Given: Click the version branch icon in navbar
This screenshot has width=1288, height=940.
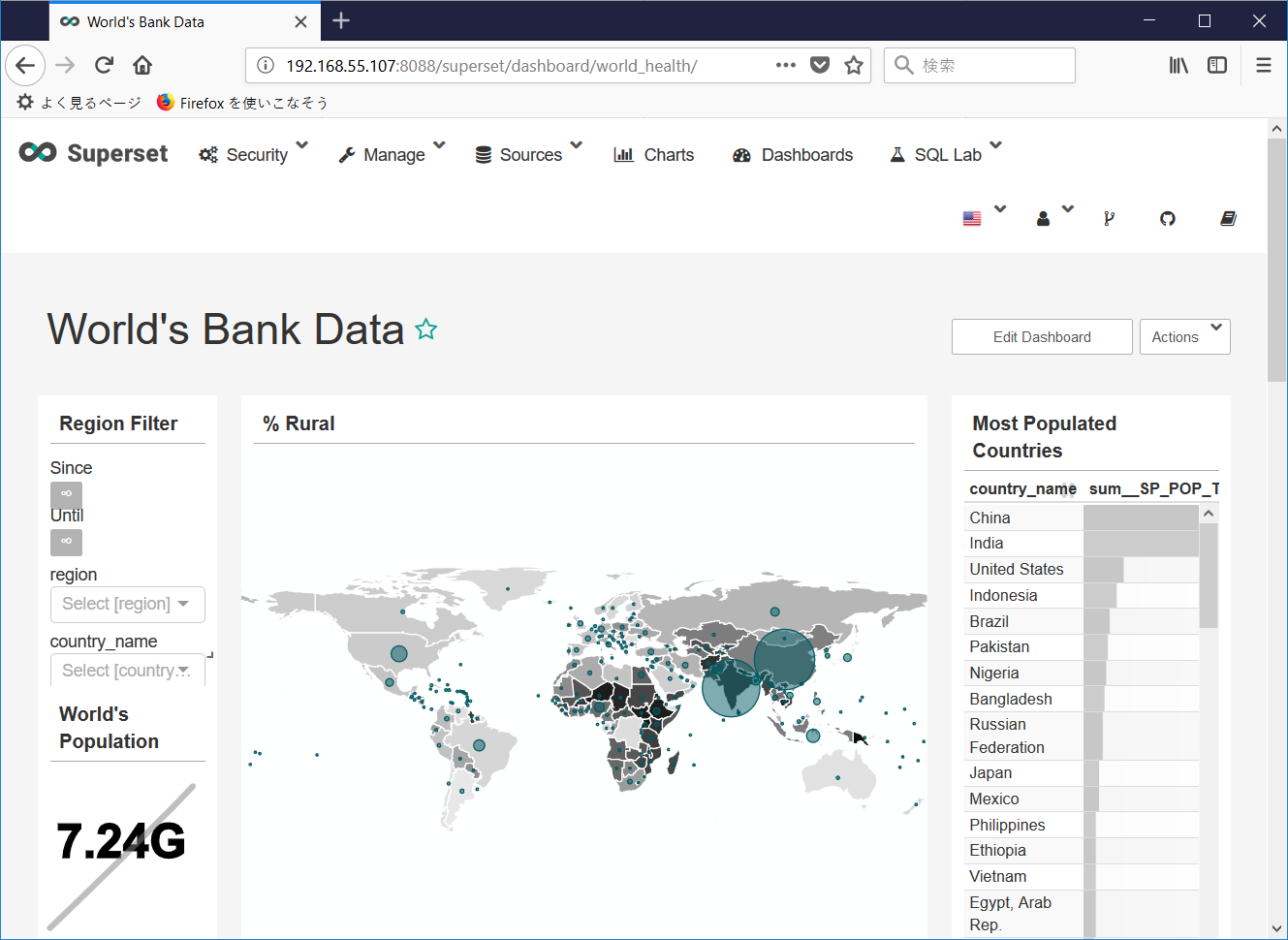Looking at the screenshot, I should pyautogui.click(x=1109, y=219).
